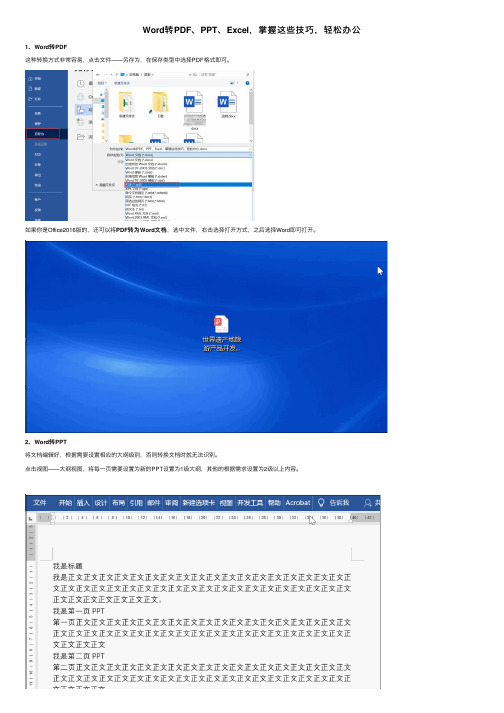Screen dimensions: 504x713
Task: Click the recent clock icon in Save As pane
Action: point(81,83)
